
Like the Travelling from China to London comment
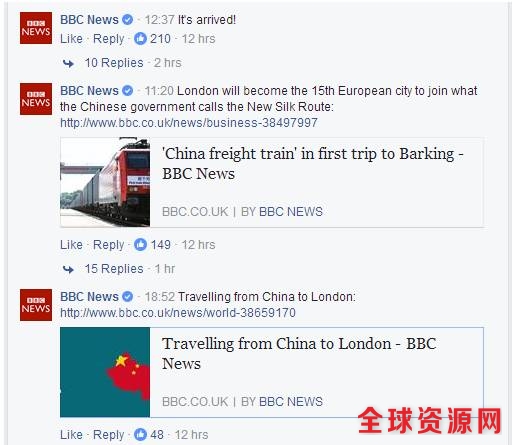point(71,435)
